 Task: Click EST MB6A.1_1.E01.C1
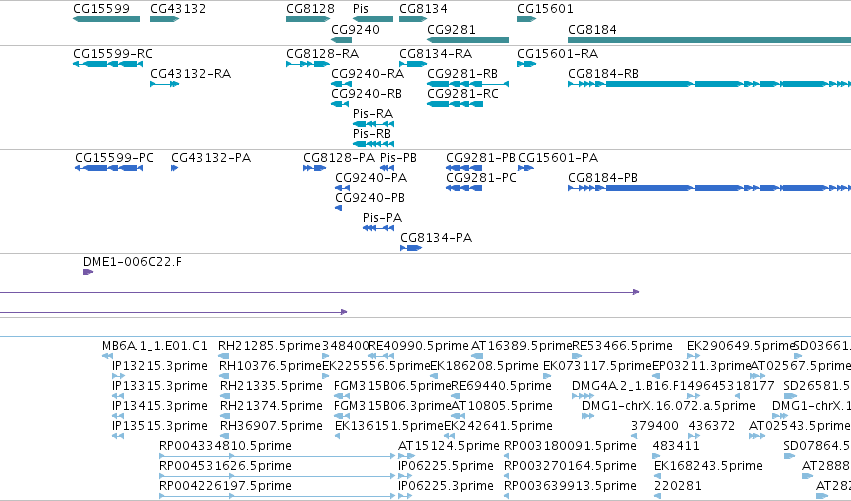tap(107, 357)
